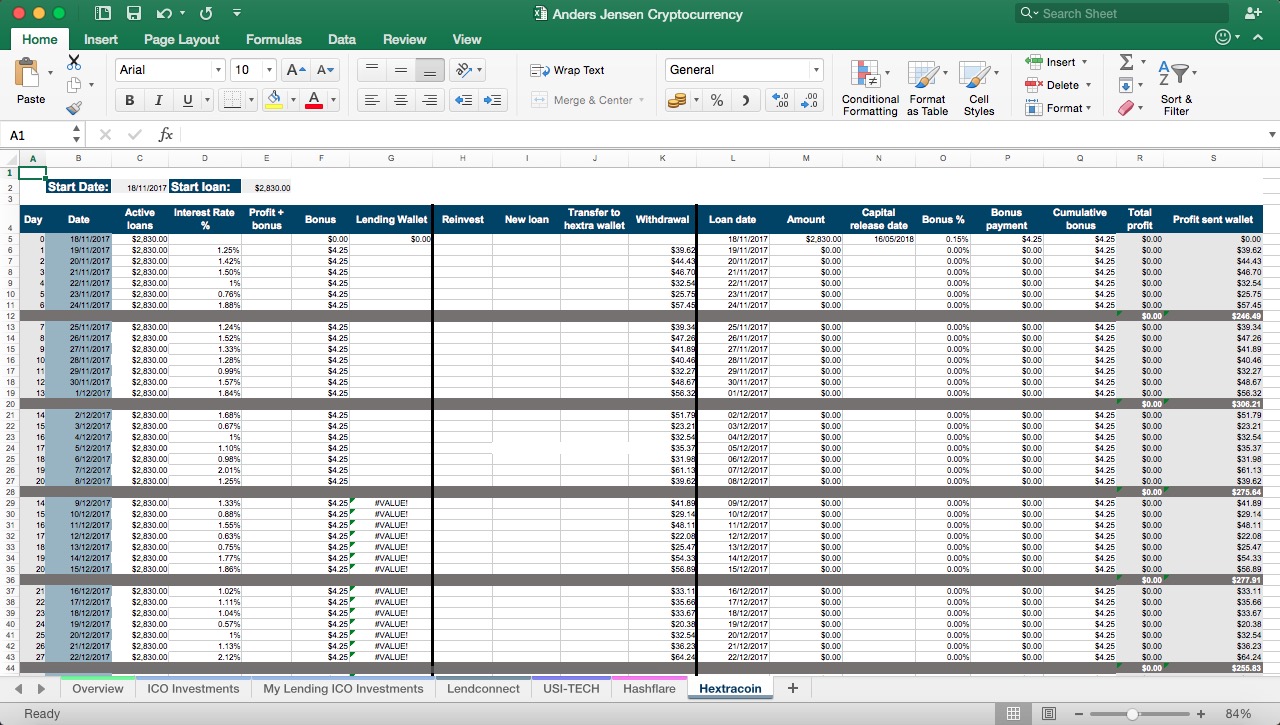This screenshot has width=1280, height=725.
Task: Switch to the Overview sheet tab
Action: (98, 689)
